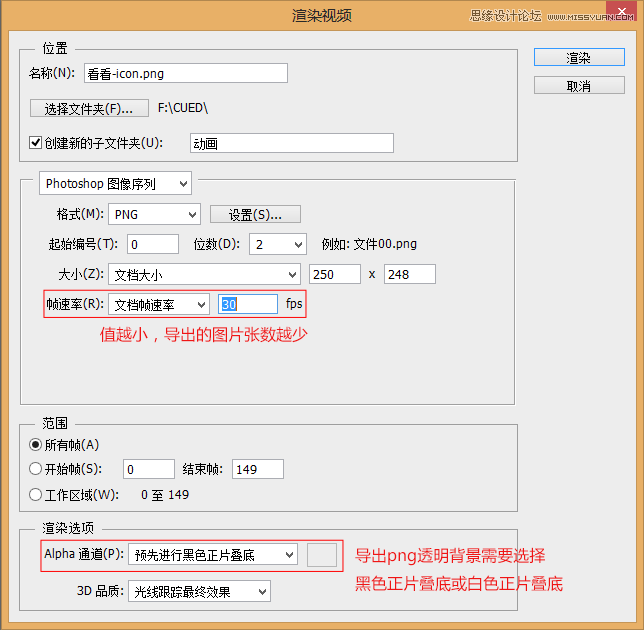644x630 pixels.
Task: Click the 渲染 (Render) button
Action: click(x=579, y=57)
